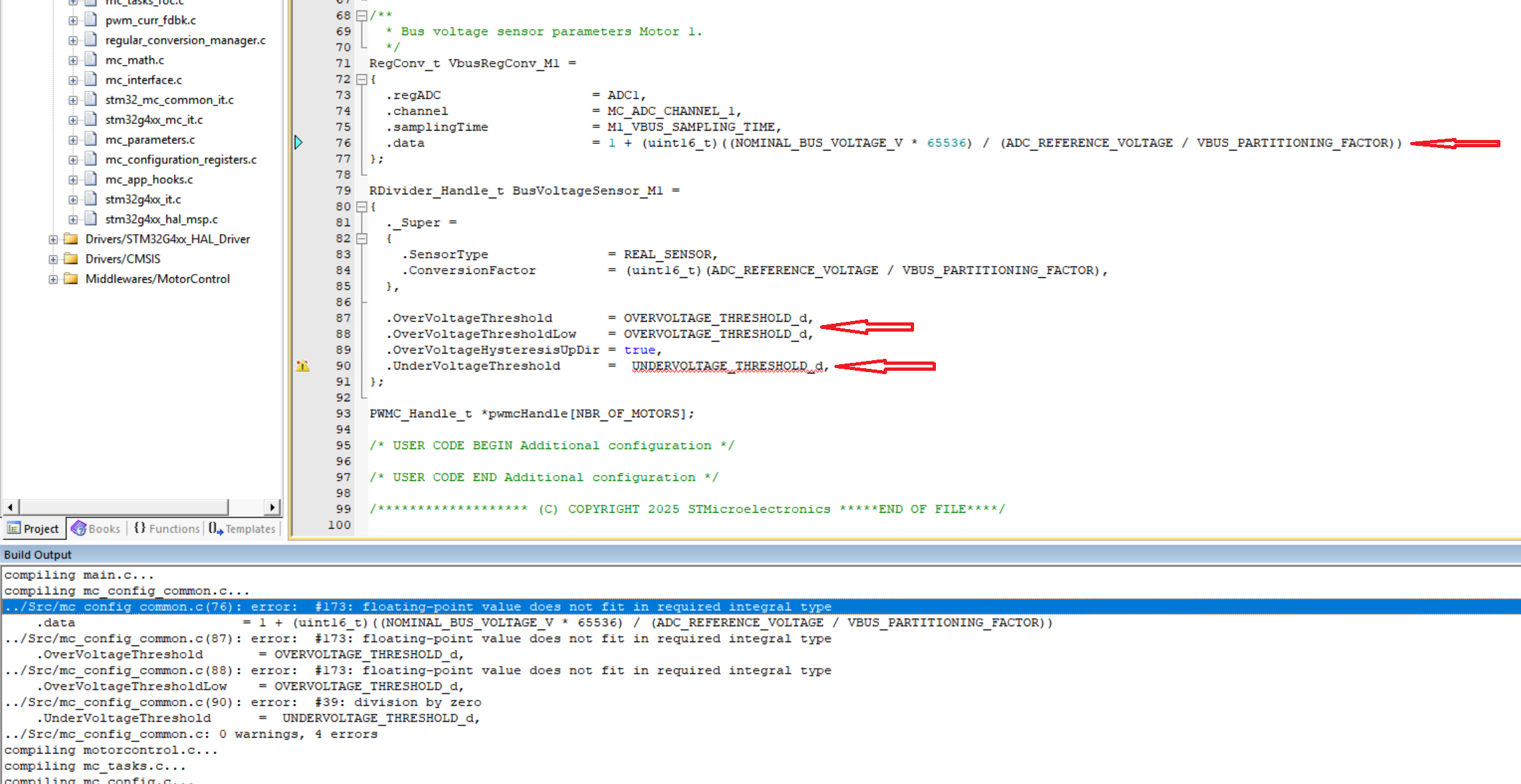Collapse the comment fold at line 68
1521x784 pixels.
(362, 15)
